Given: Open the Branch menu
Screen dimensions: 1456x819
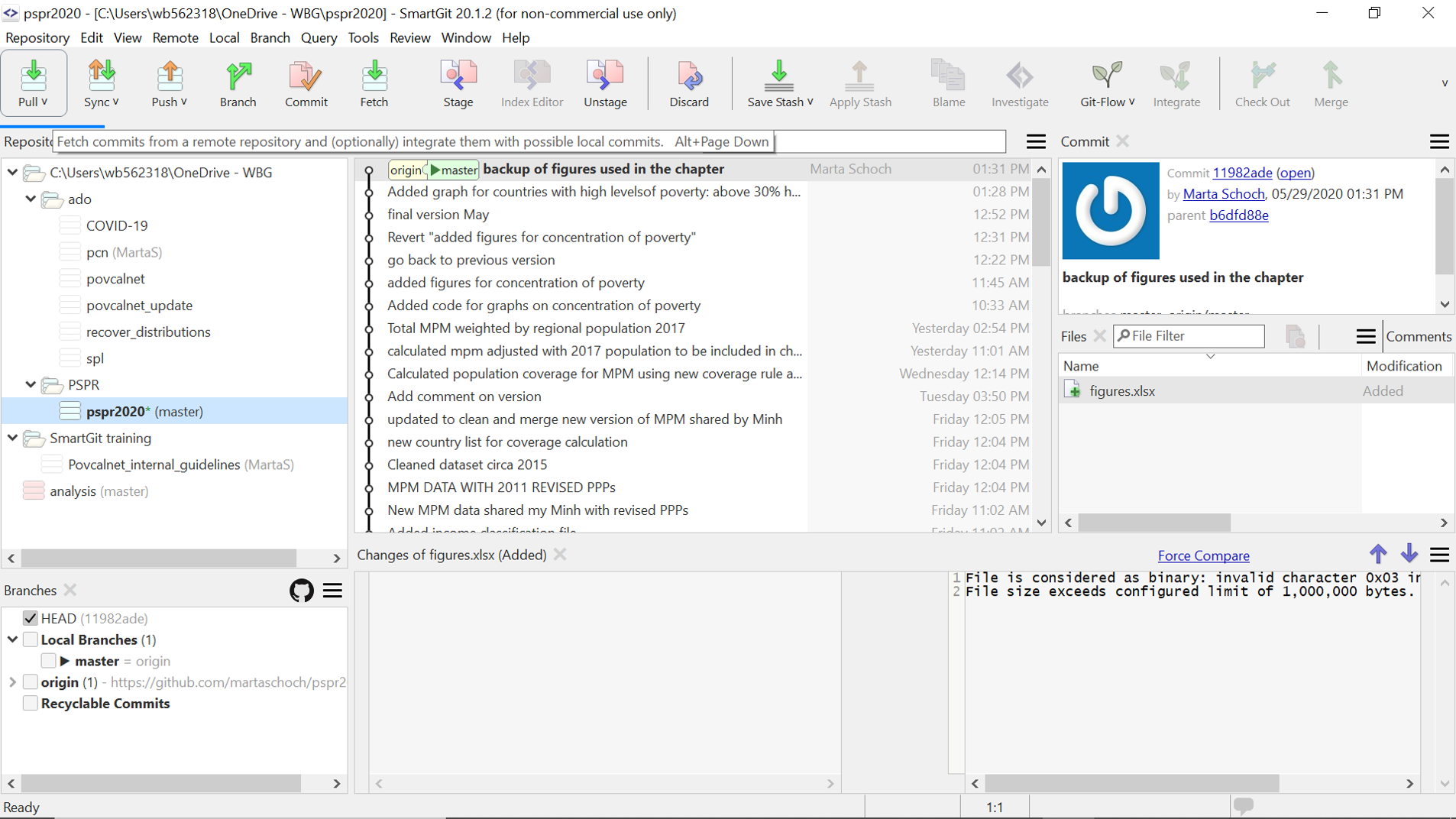Looking at the screenshot, I should (x=270, y=37).
